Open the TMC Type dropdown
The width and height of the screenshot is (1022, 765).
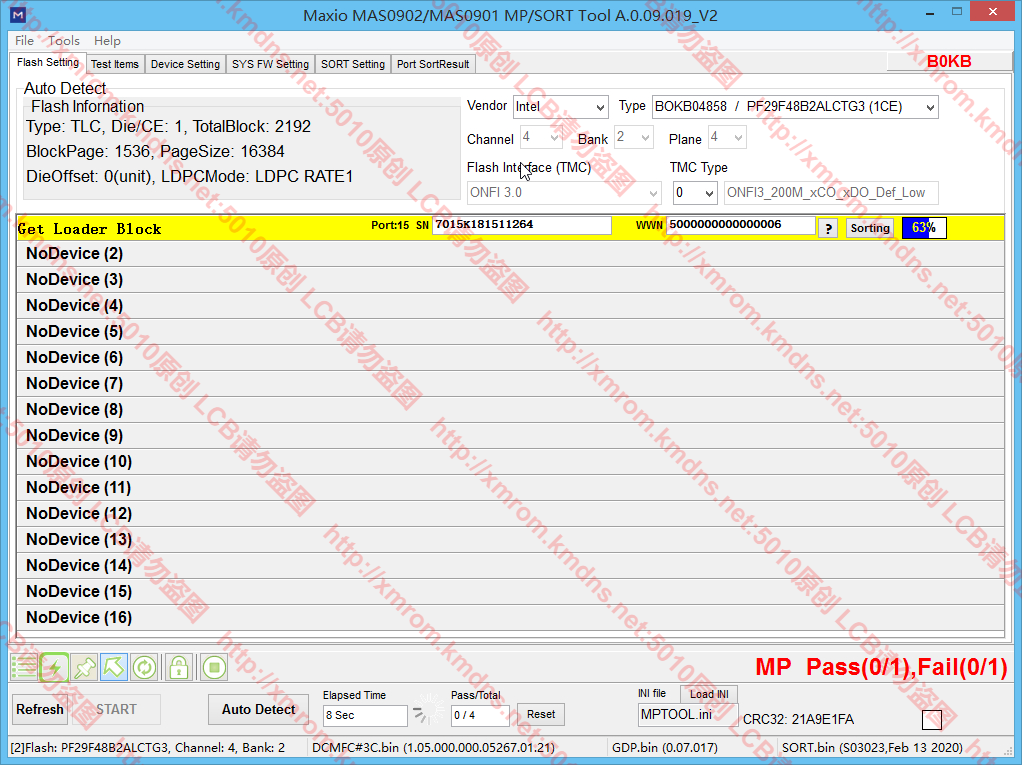[695, 192]
